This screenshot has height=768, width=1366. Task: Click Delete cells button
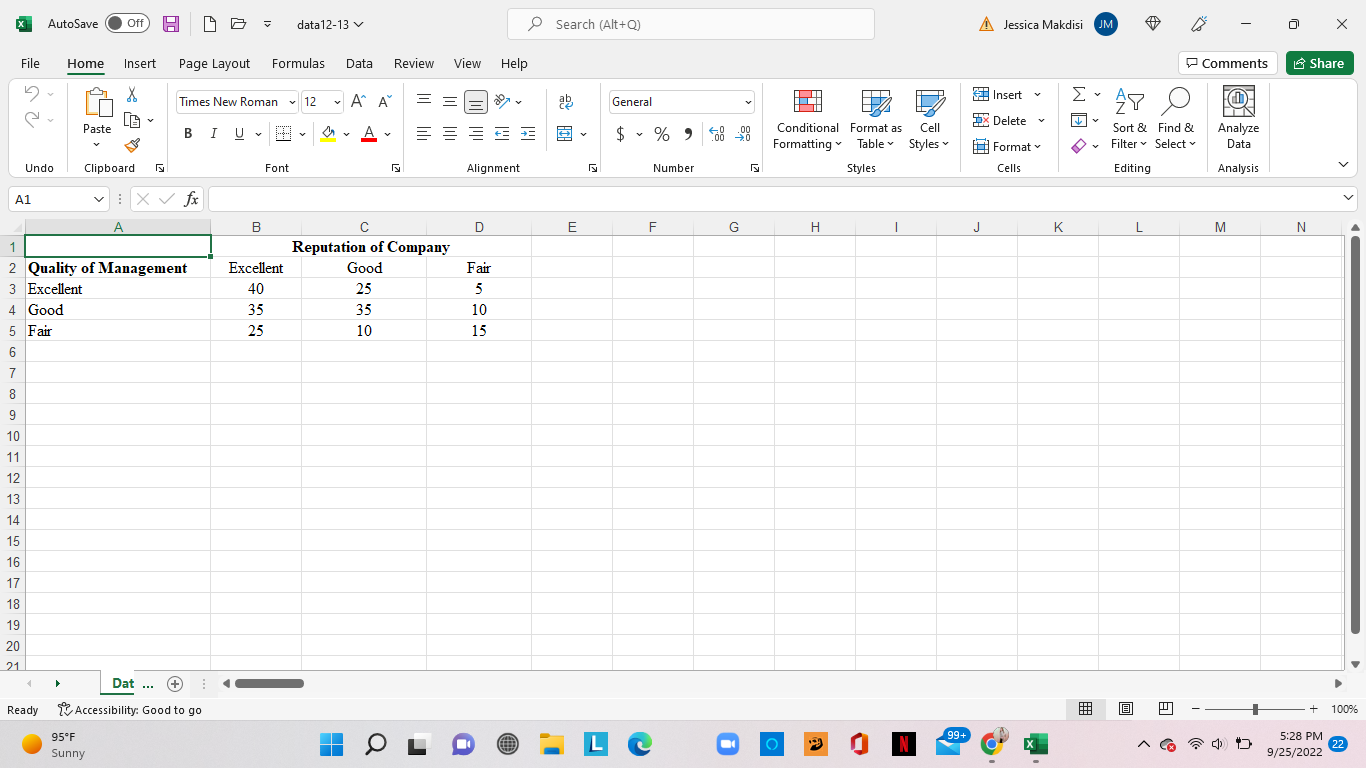coord(1000,120)
